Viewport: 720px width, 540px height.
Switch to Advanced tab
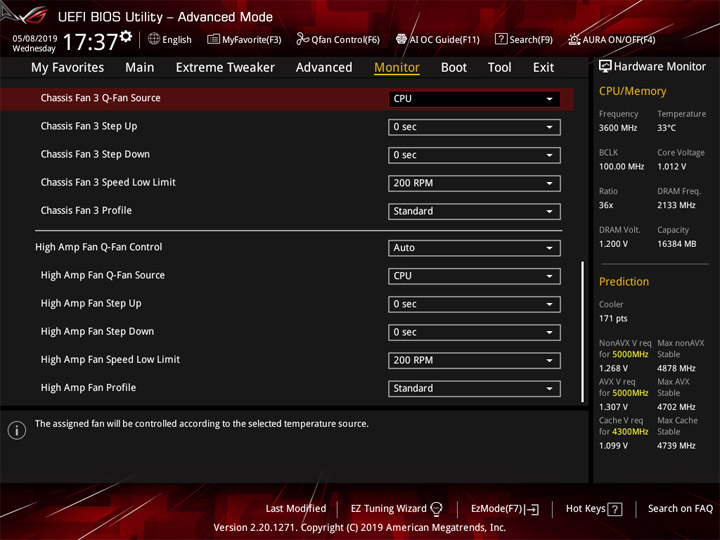tap(324, 68)
